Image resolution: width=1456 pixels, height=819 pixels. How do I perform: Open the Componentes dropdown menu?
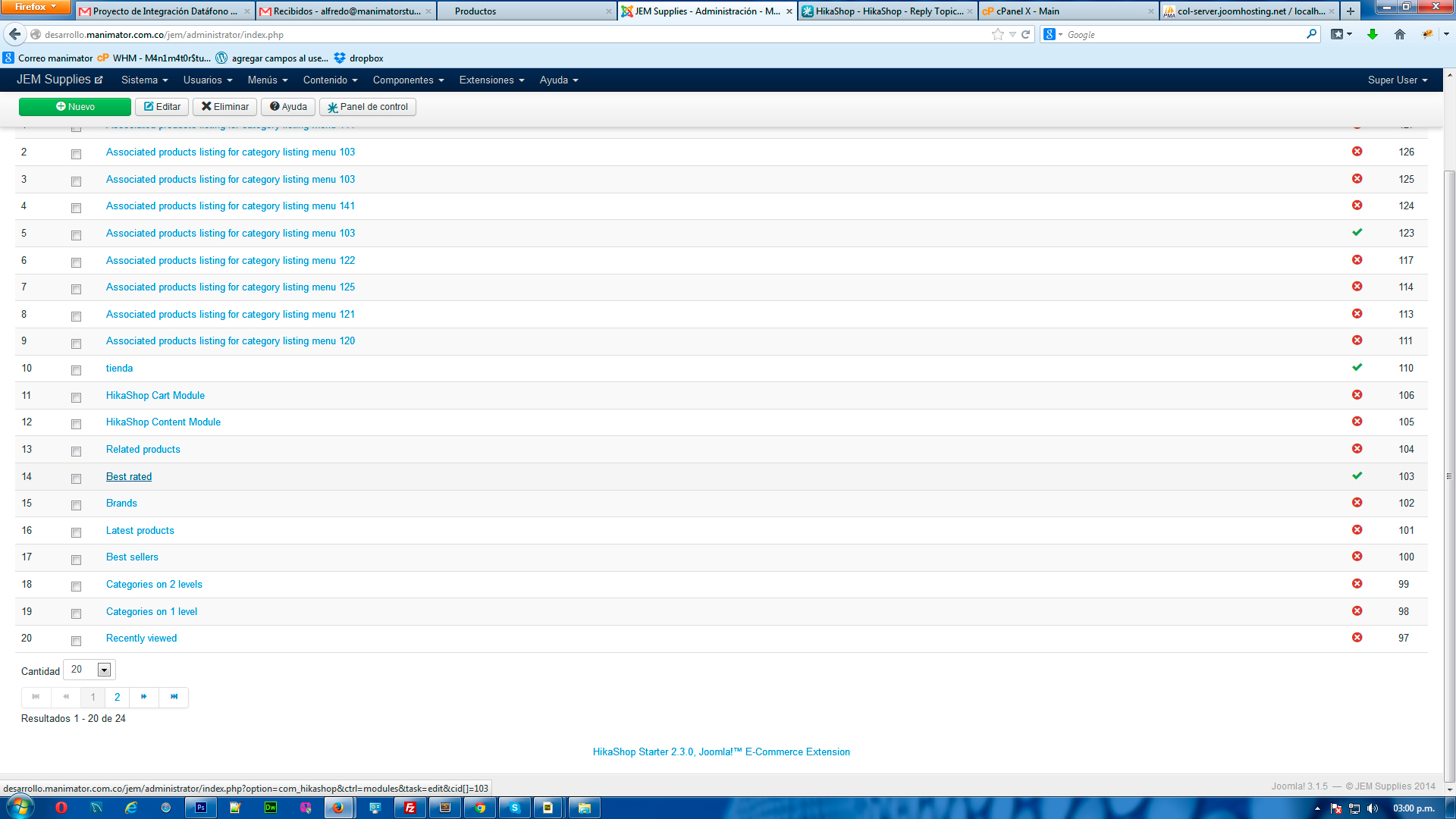[x=408, y=80]
